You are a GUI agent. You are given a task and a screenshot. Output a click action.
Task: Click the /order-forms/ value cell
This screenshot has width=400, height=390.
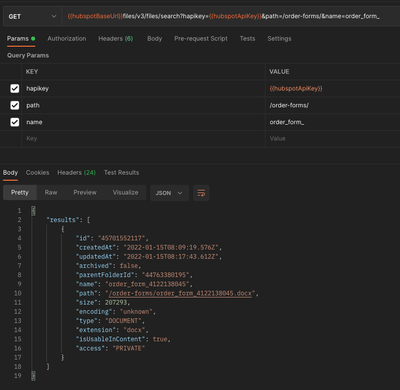coord(333,105)
